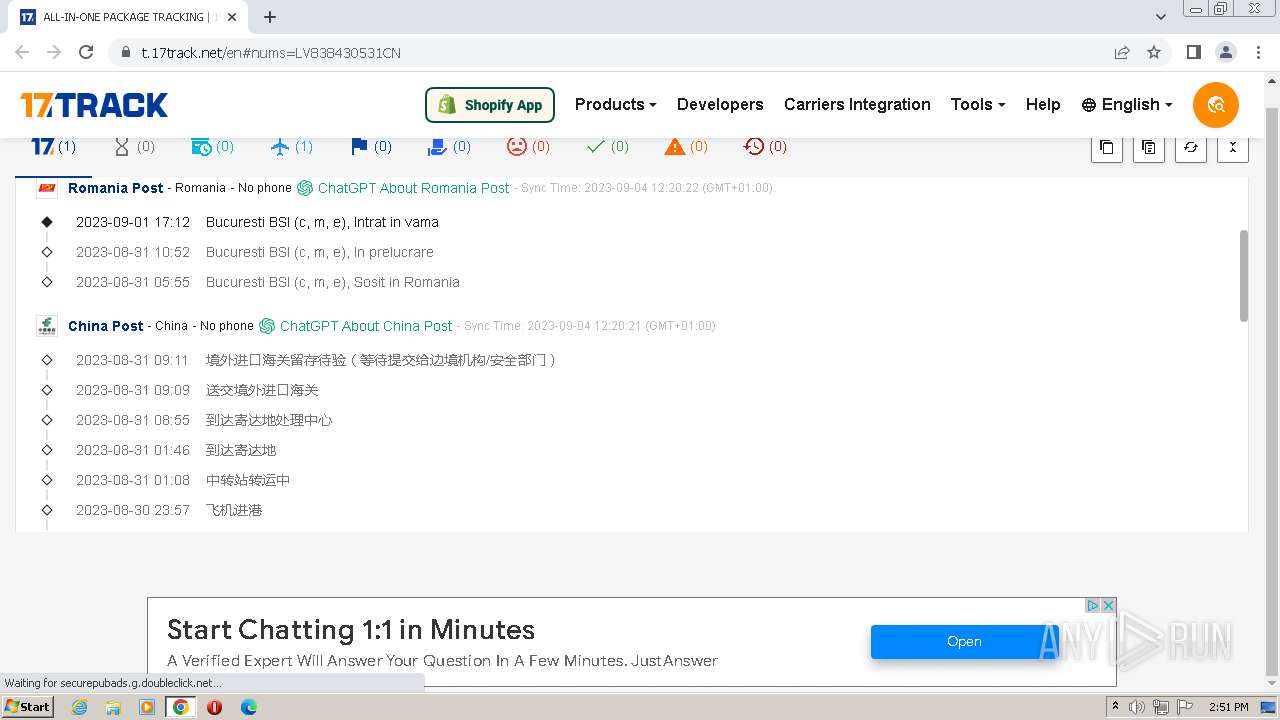Open the Shopify App button
Viewport: 1280px width, 720px height.
pyautogui.click(x=490, y=105)
